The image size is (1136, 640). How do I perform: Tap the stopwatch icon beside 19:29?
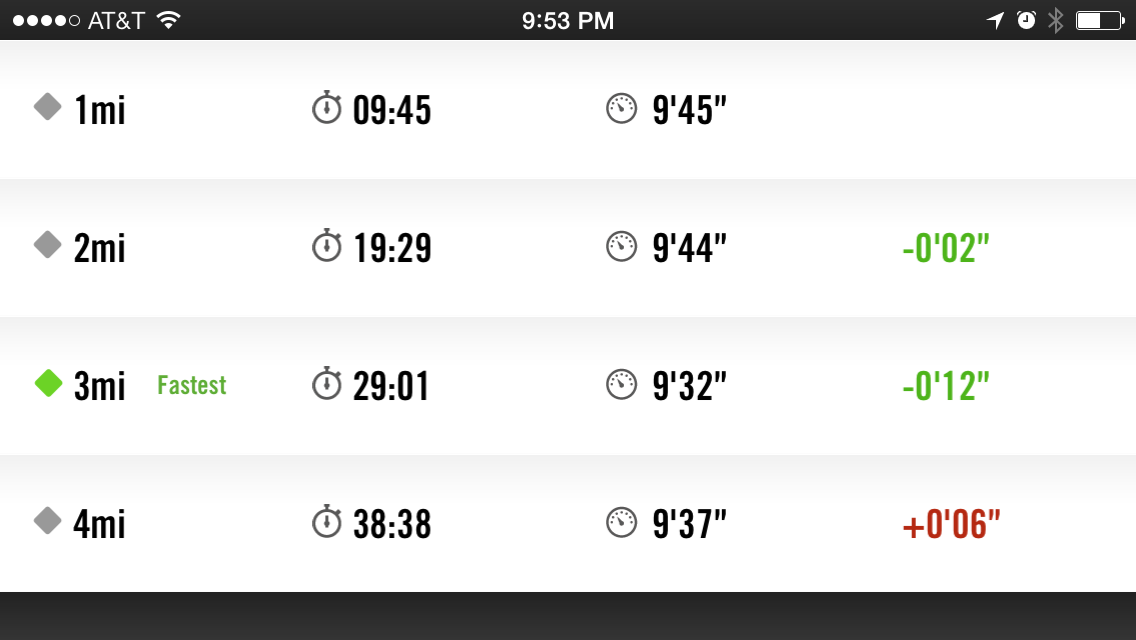(327, 246)
